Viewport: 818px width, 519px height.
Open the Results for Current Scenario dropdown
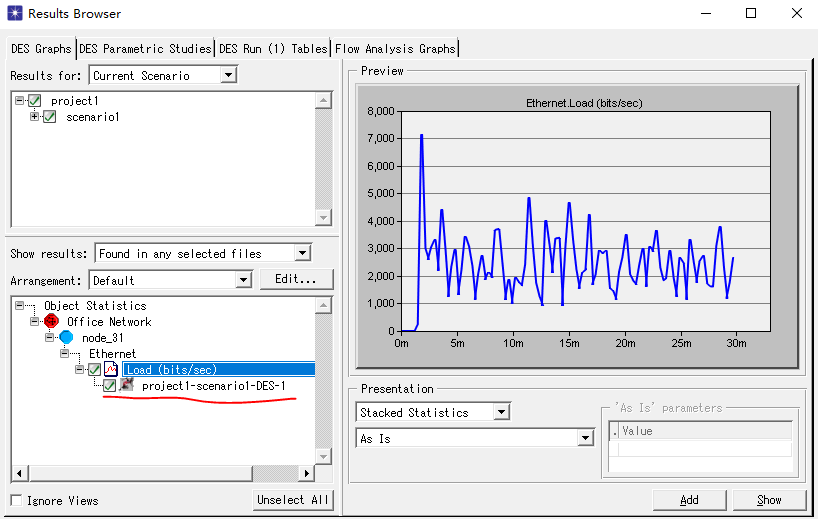pos(228,75)
